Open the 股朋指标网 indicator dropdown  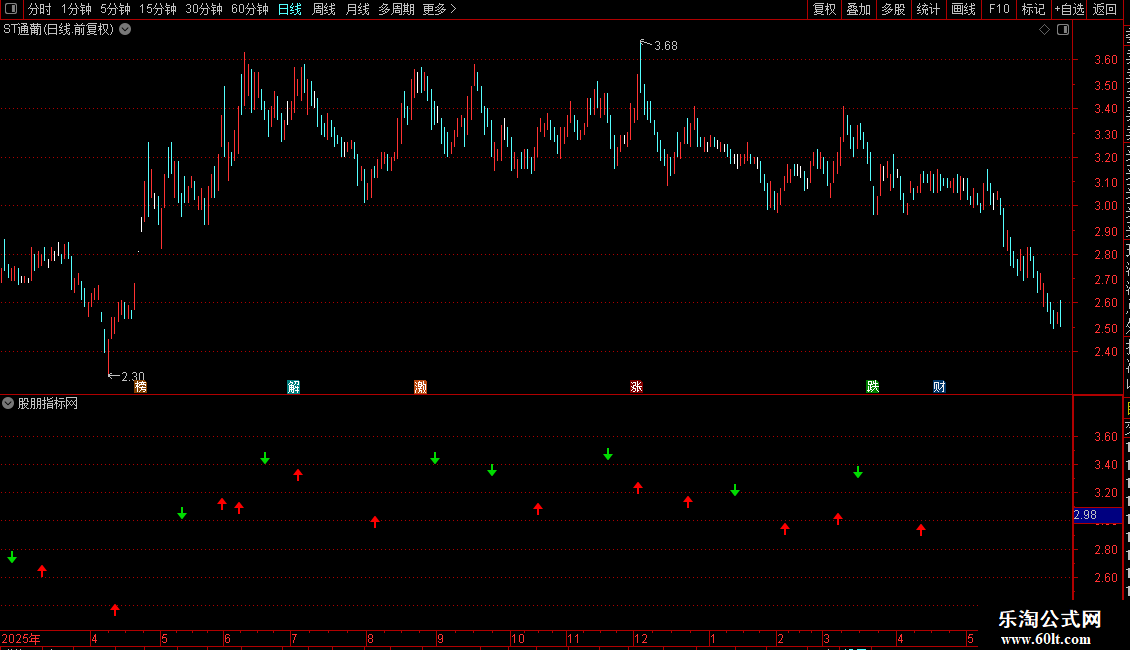[x=8, y=404]
